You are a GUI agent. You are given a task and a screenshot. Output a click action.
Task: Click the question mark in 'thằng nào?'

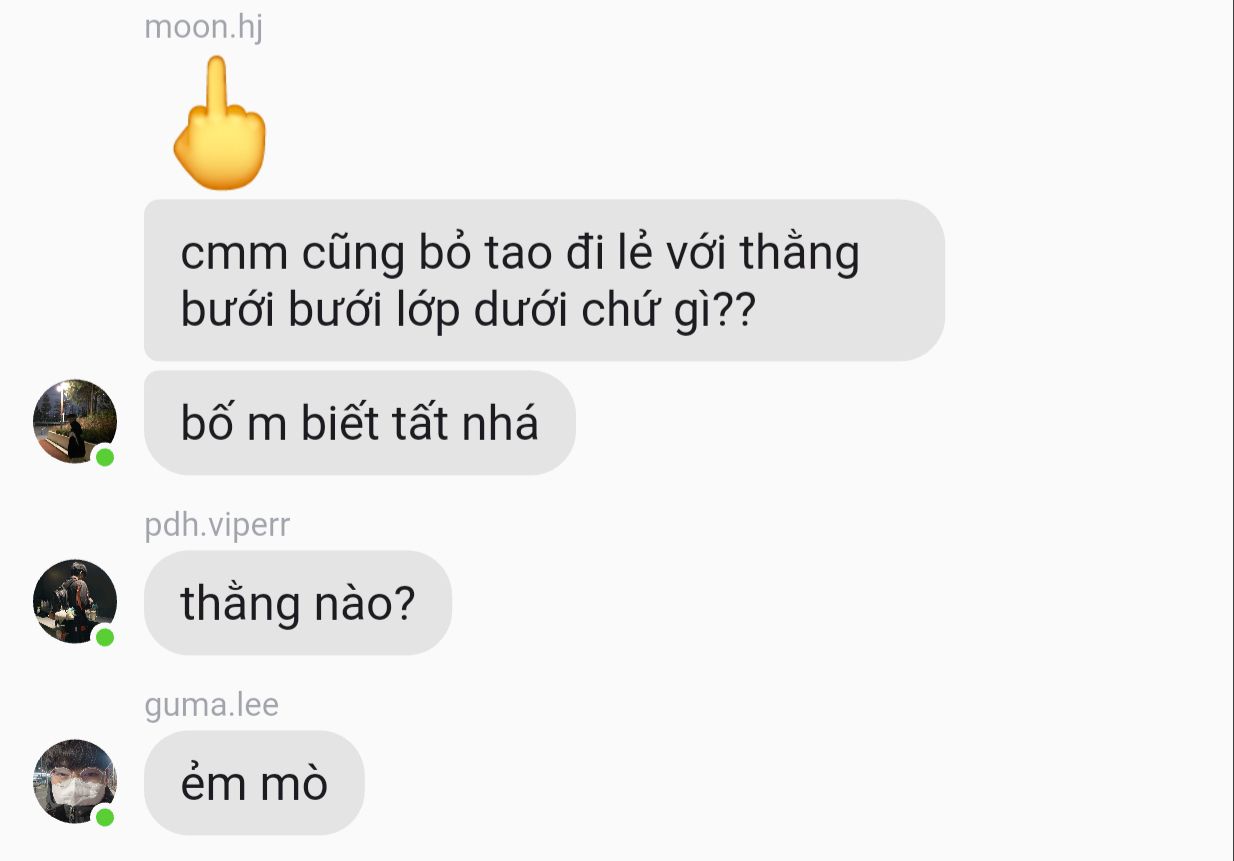coord(404,603)
